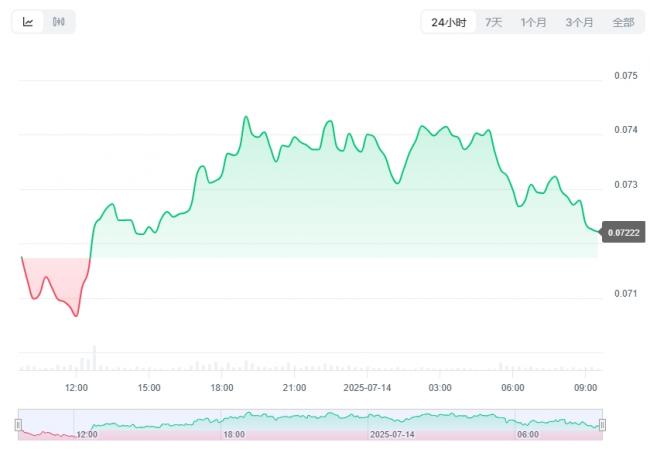Click the 2025-07-14 main axis date label

tap(367, 388)
